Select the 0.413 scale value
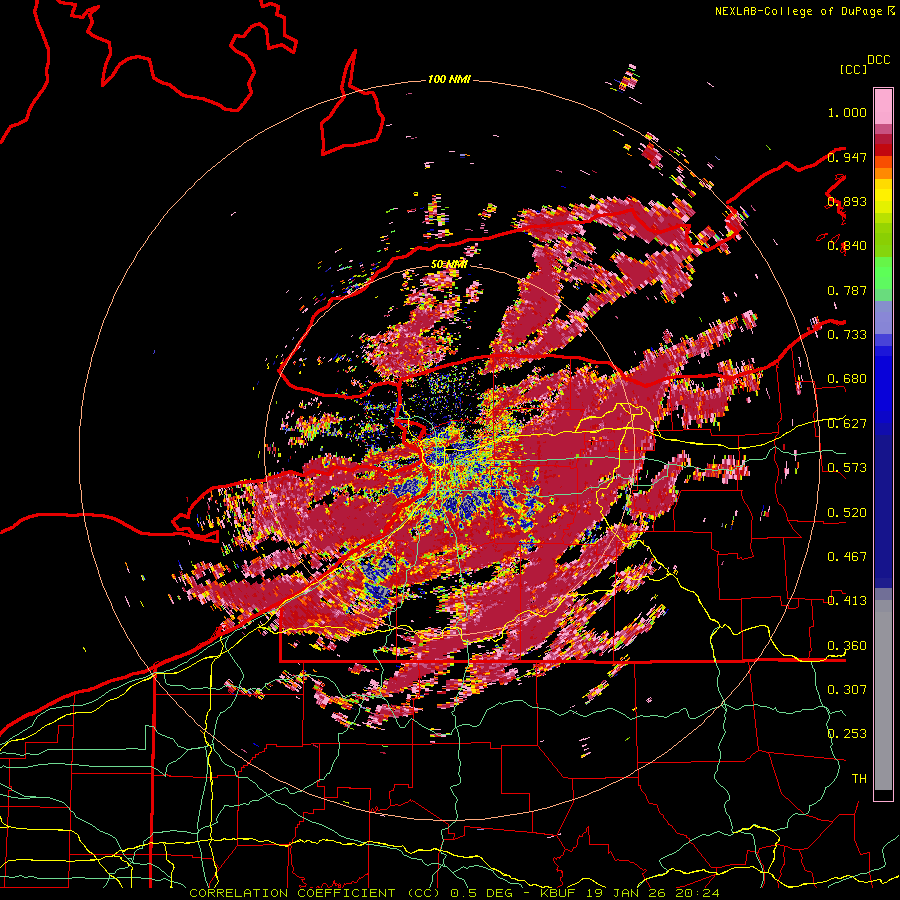 click(x=847, y=601)
